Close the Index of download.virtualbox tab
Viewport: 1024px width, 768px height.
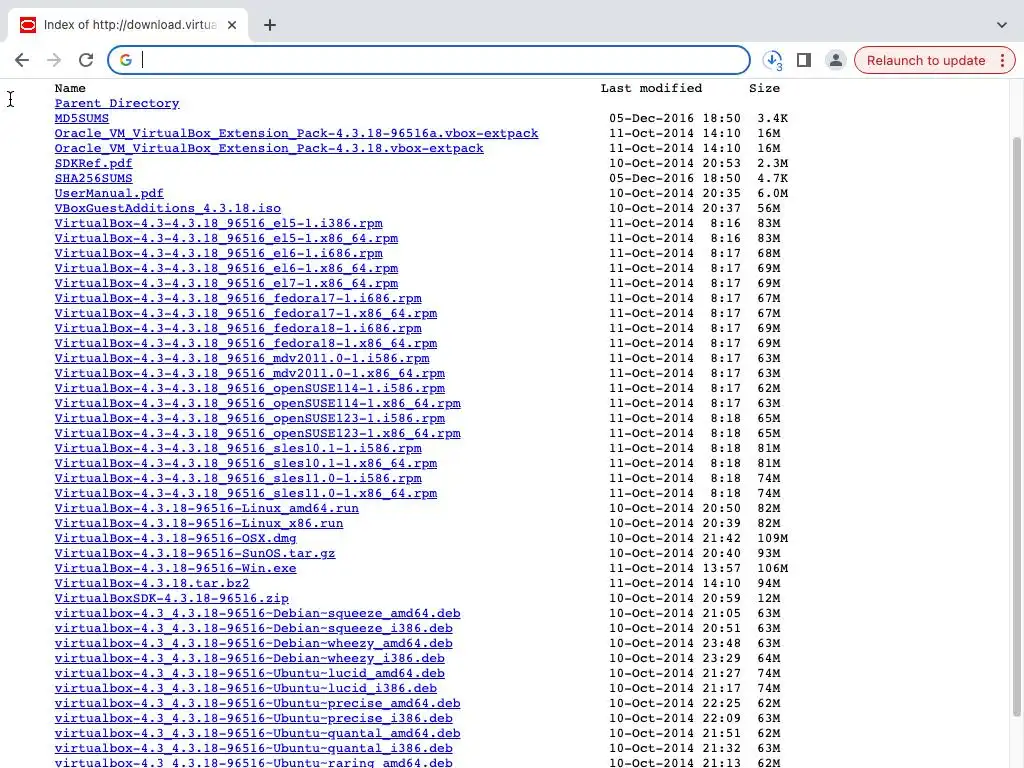pos(232,25)
